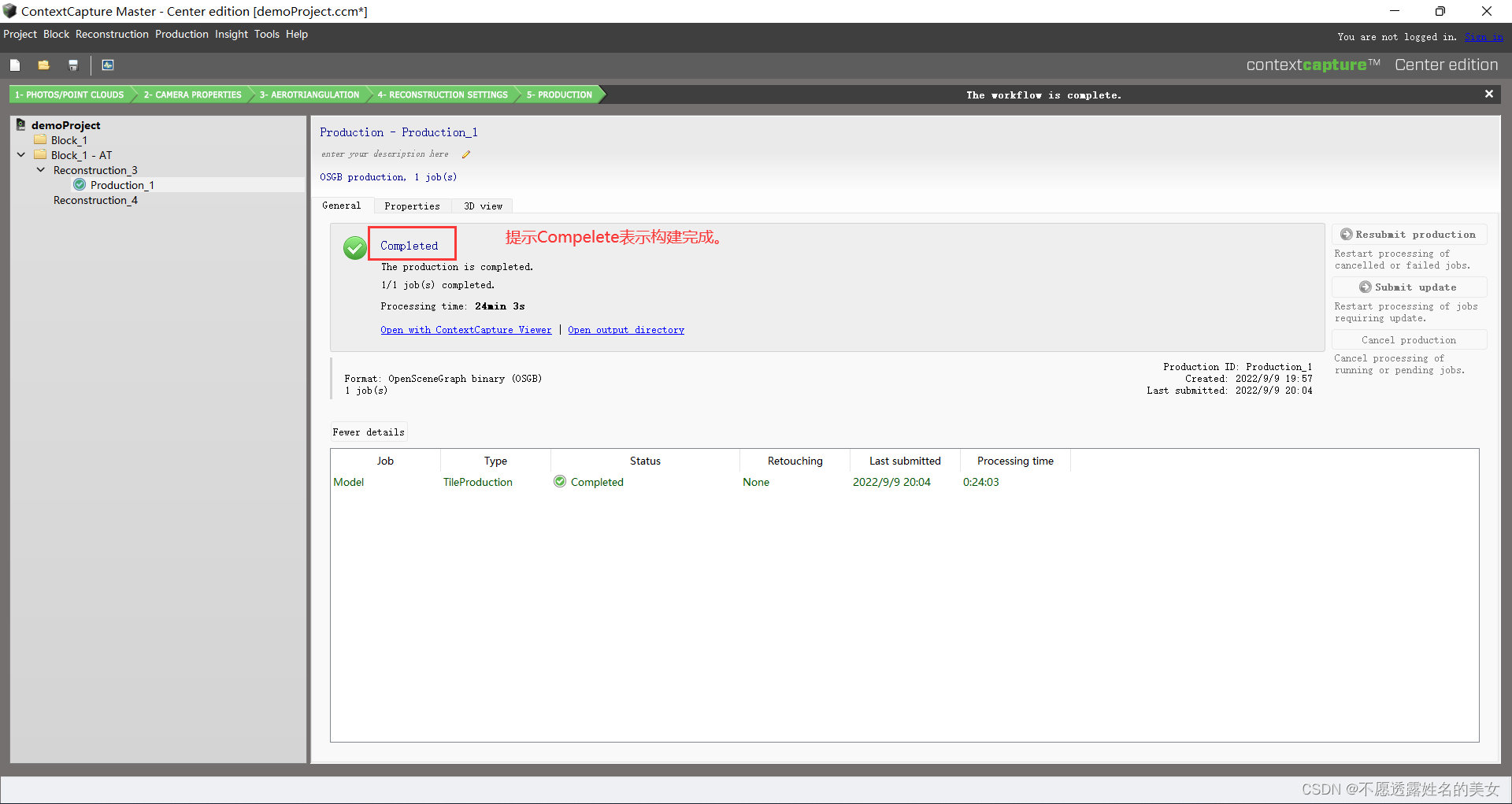Click the Model job name cell
The image size is (1512, 804).
(x=349, y=482)
